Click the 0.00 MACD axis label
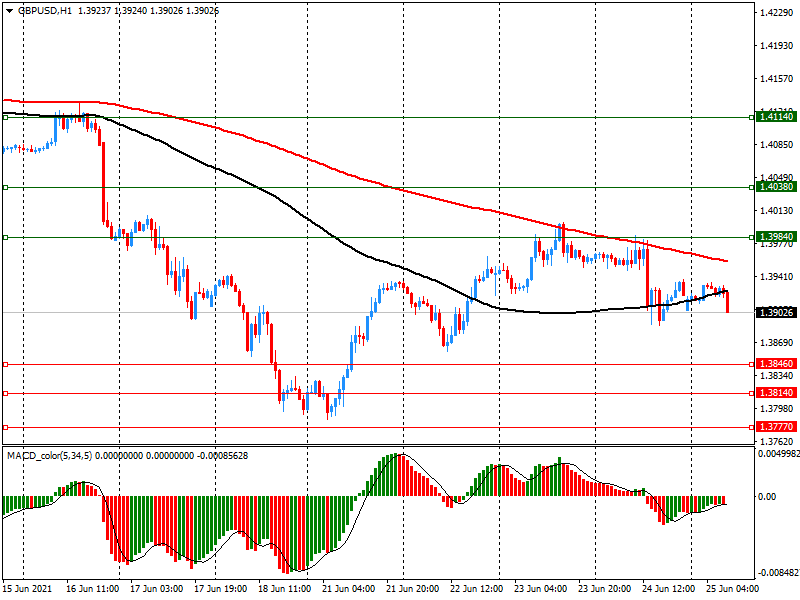Image resolution: width=800 pixels, height=600 pixels. click(x=767, y=496)
